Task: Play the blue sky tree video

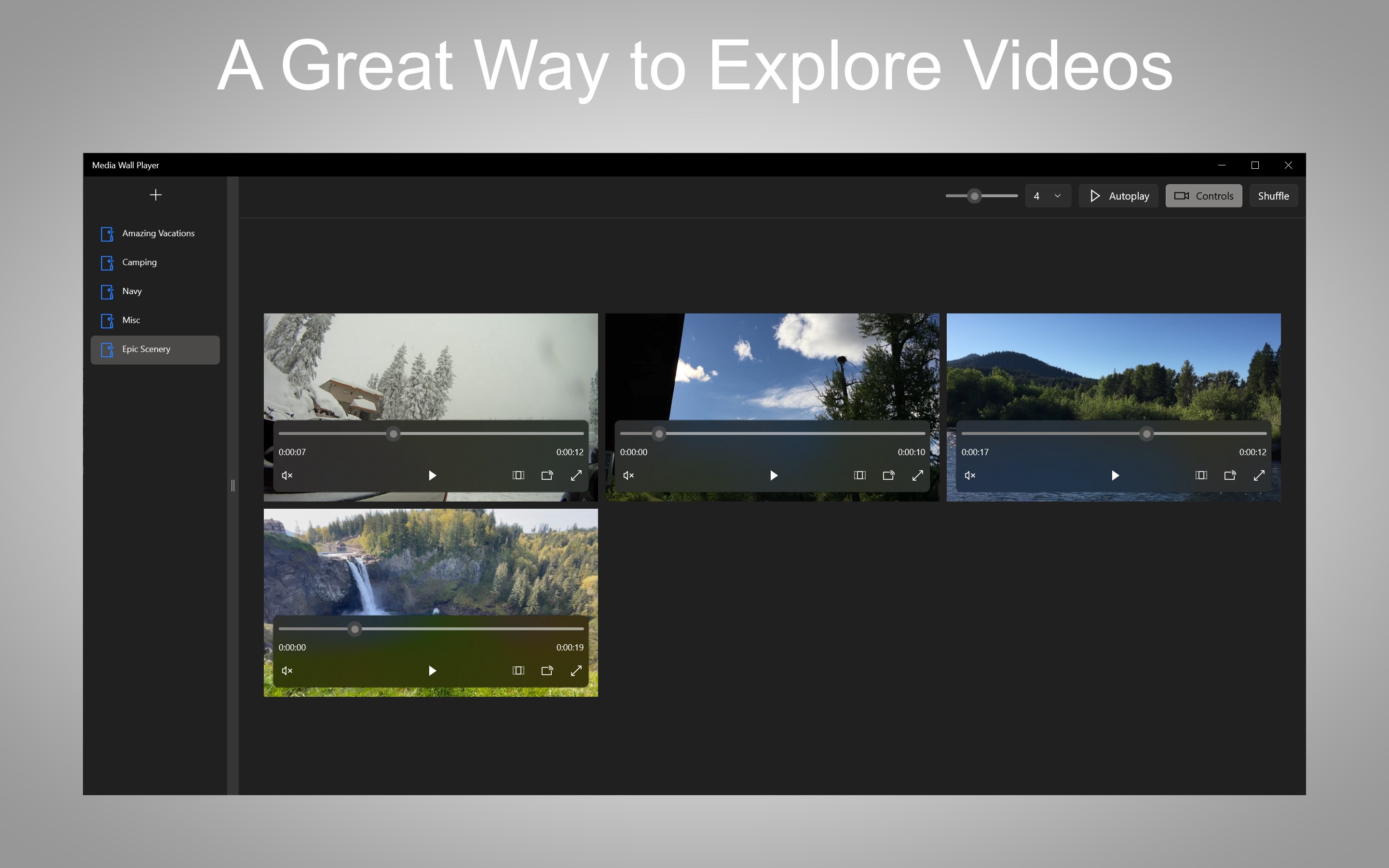Action: [x=774, y=475]
